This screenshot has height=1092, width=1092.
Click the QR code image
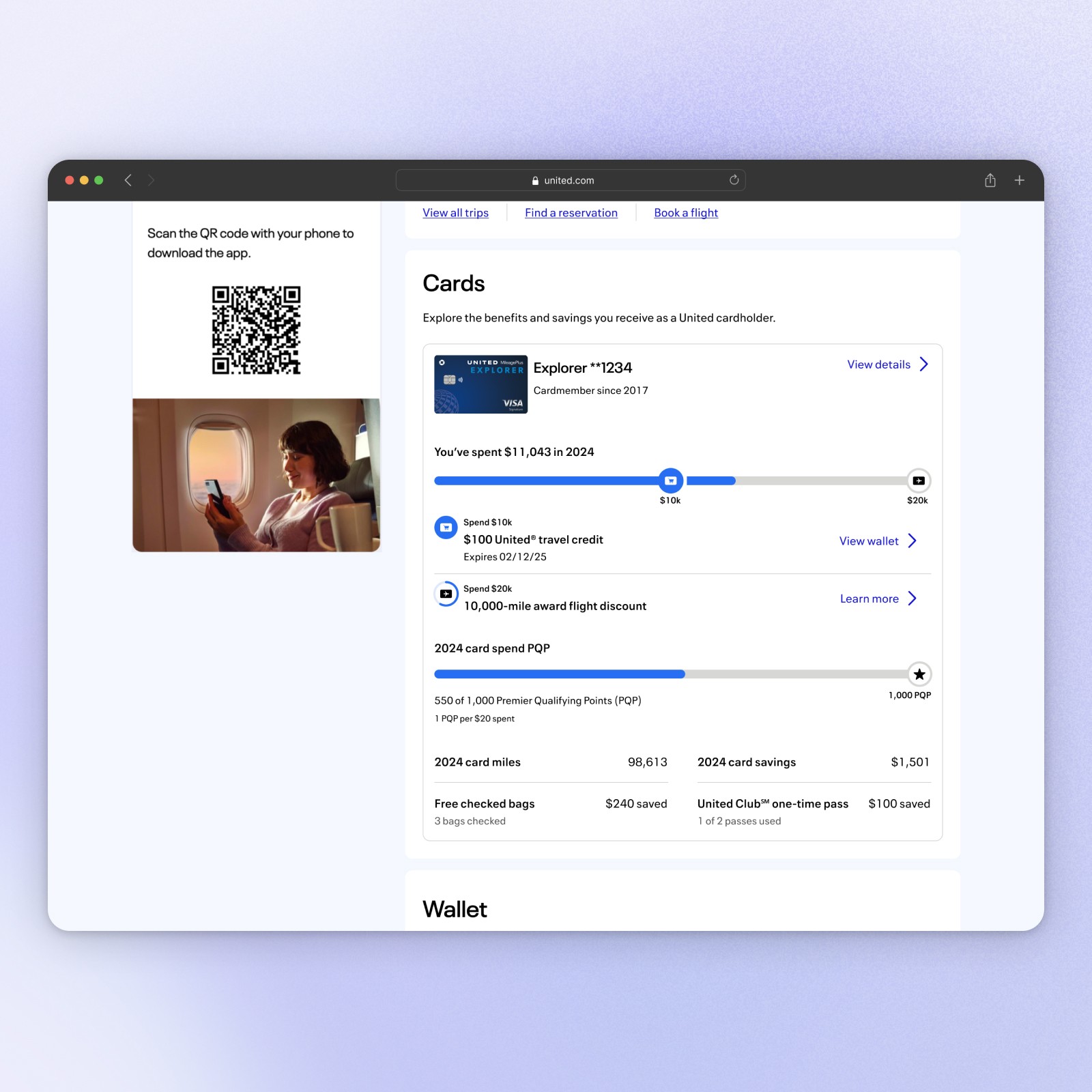tap(256, 330)
